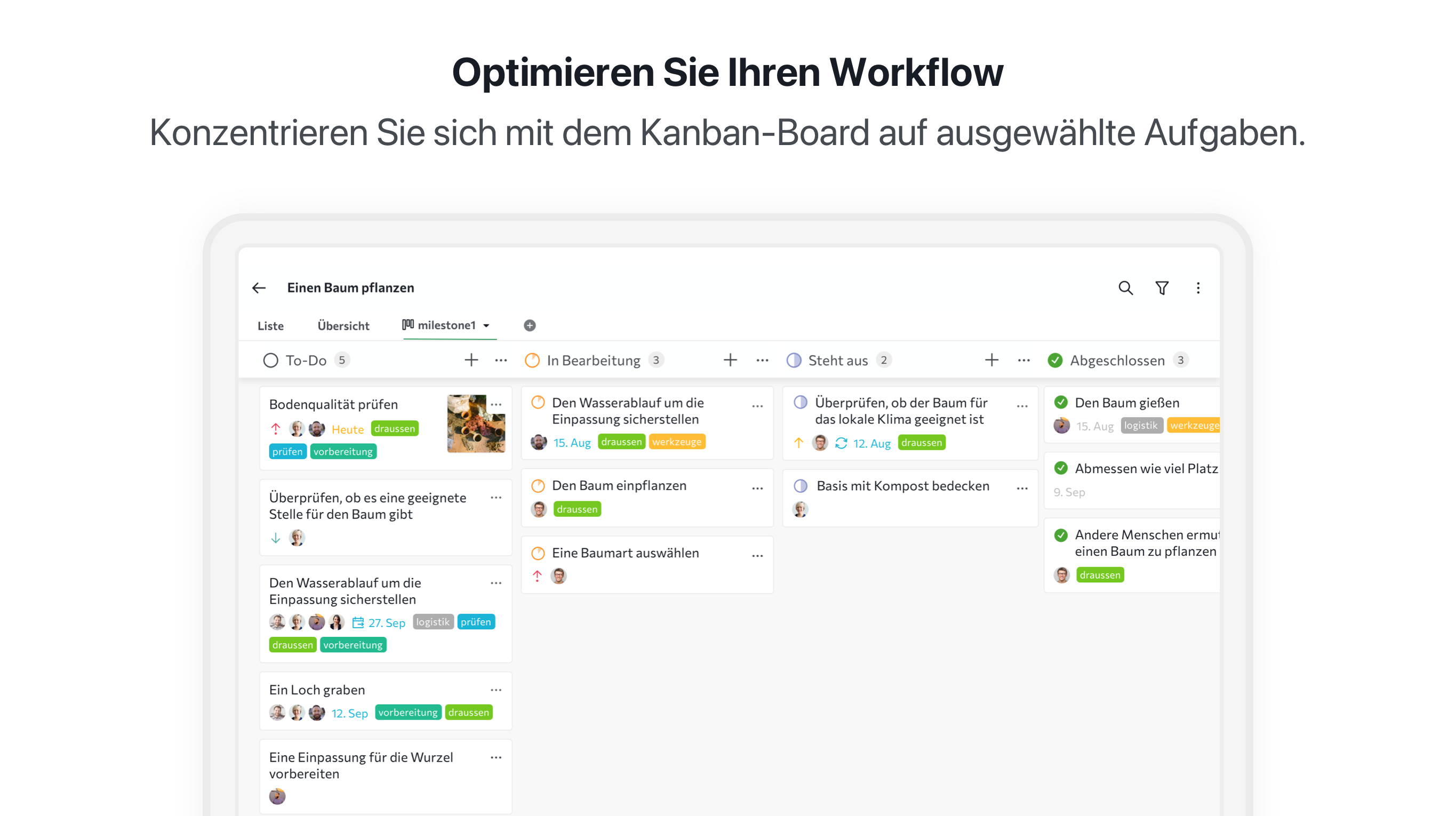Add a task to In Bearbeitung column
The width and height of the screenshot is (1456, 816).
click(730, 360)
